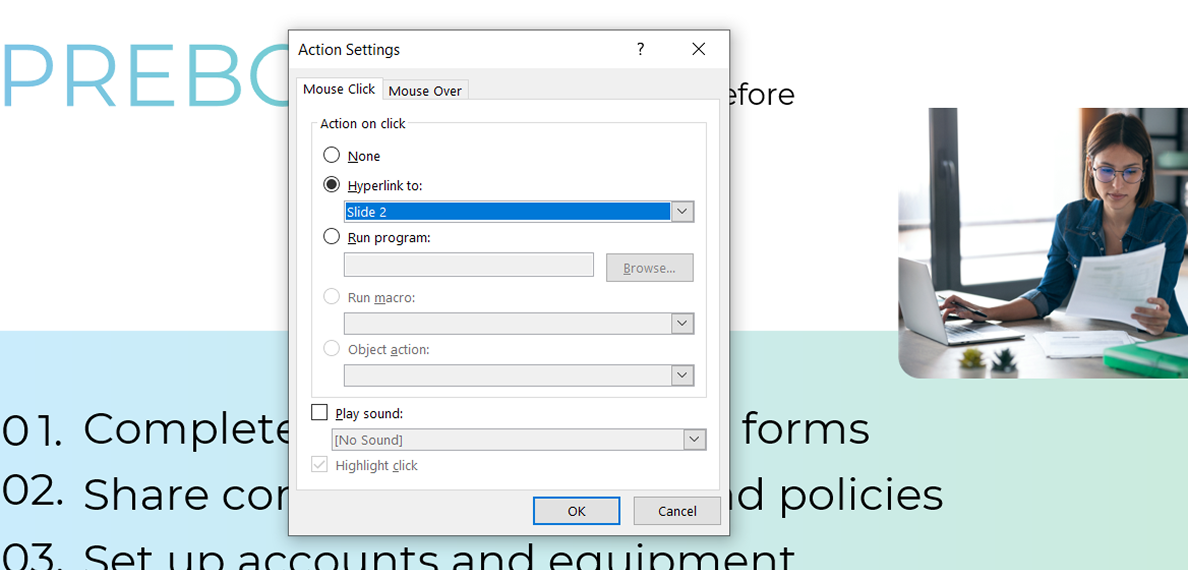Click the help question mark icon
1188x571 pixels.
coord(640,49)
